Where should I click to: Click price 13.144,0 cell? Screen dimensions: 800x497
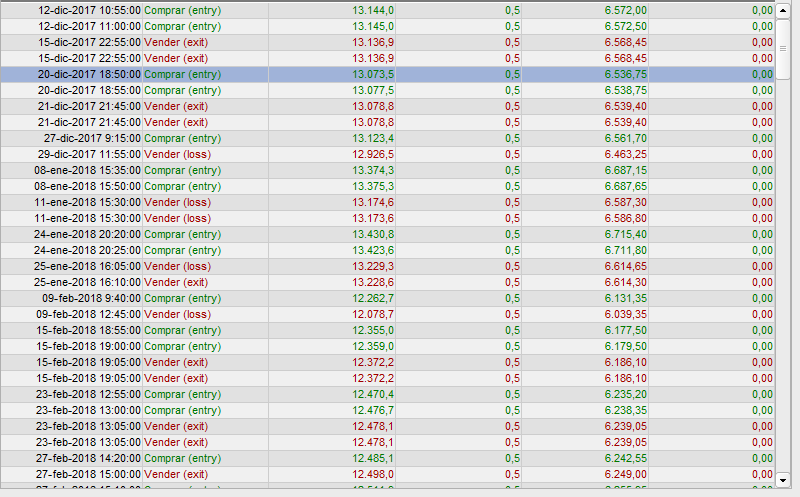(373, 10)
